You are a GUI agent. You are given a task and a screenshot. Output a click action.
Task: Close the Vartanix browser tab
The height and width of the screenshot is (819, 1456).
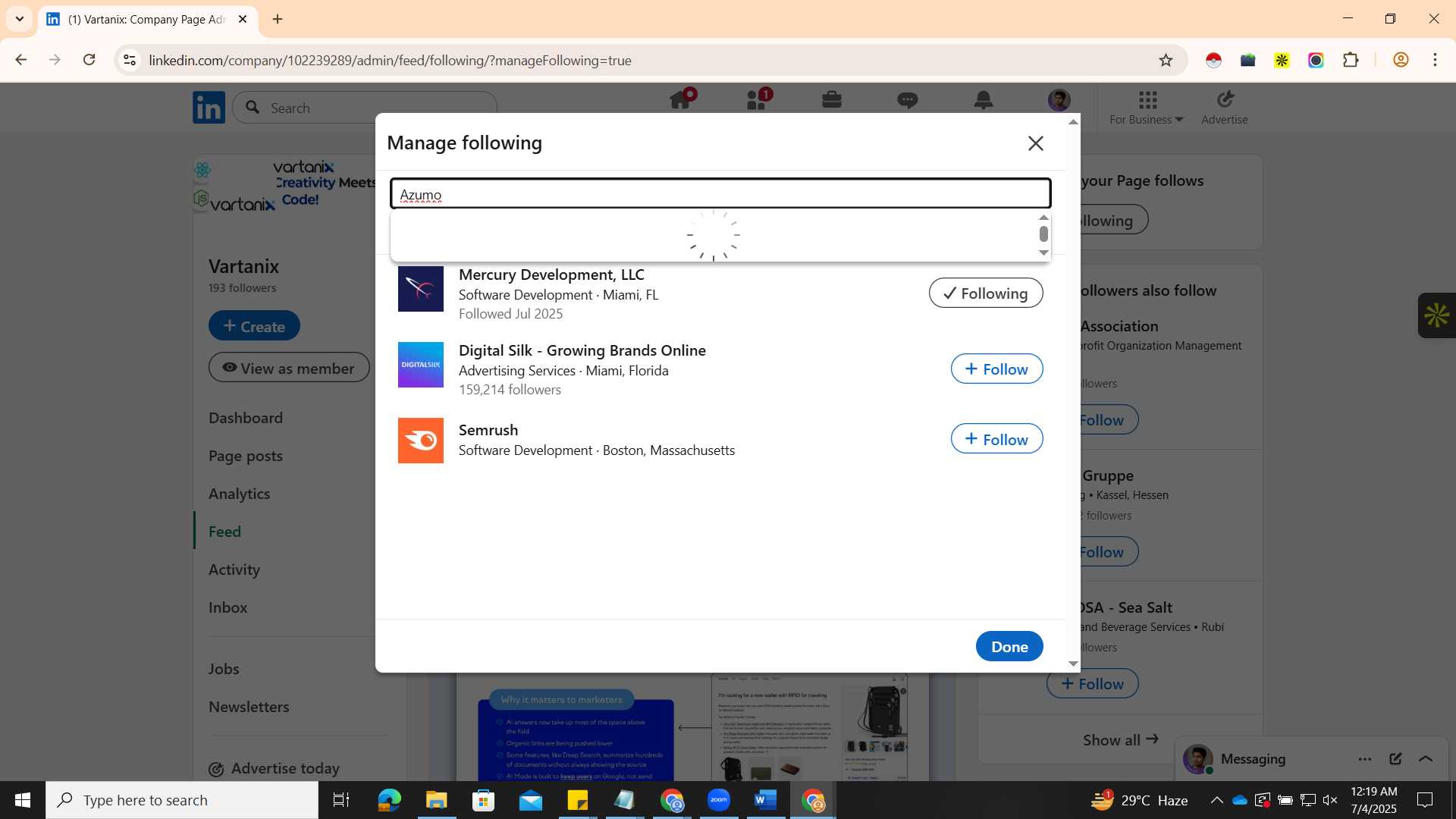pyautogui.click(x=243, y=19)
